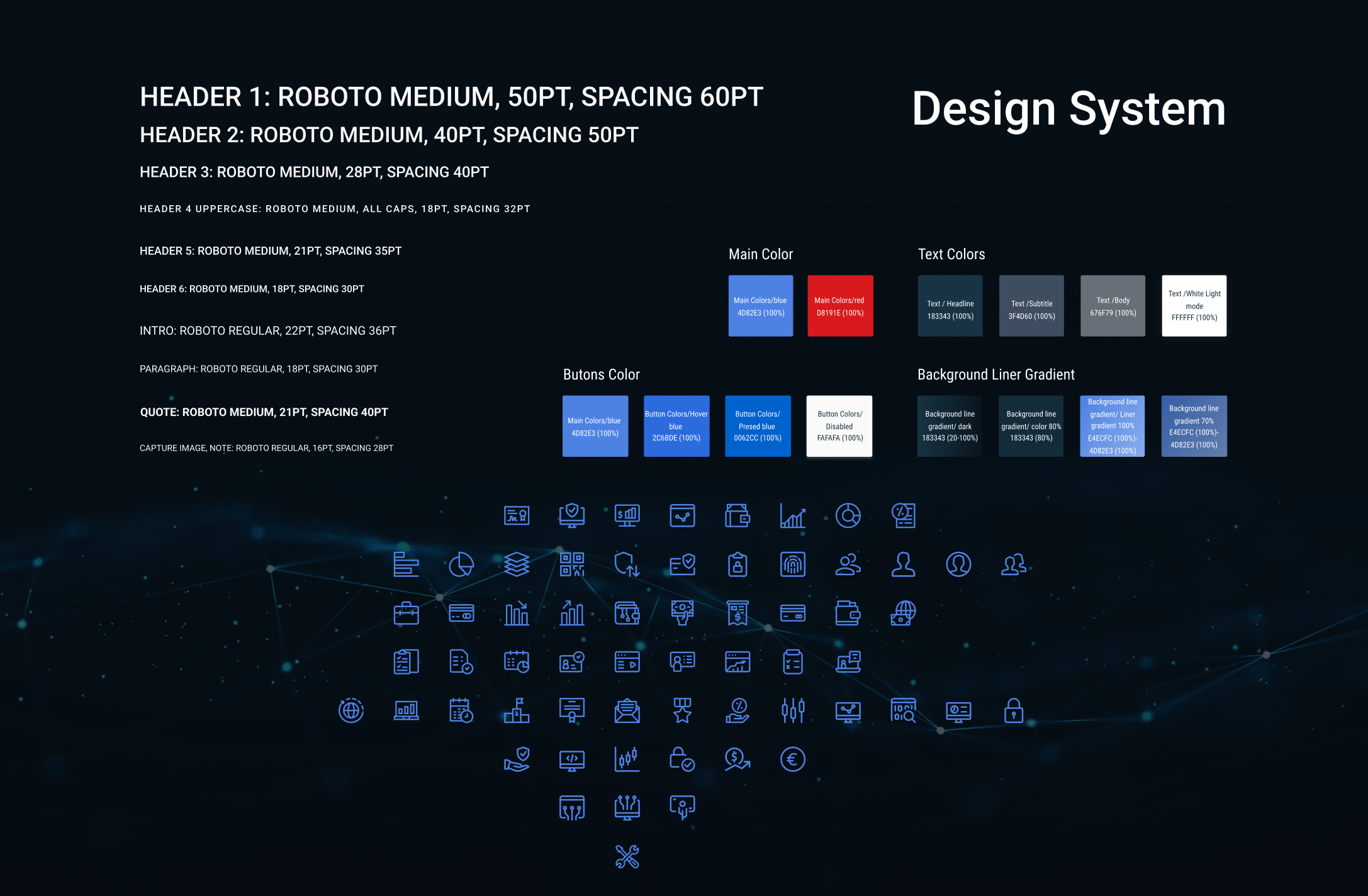This screenshot has height=896, width=1368.
Task: Select the fingerprint scan icon
Action: [x=793, y=564]
